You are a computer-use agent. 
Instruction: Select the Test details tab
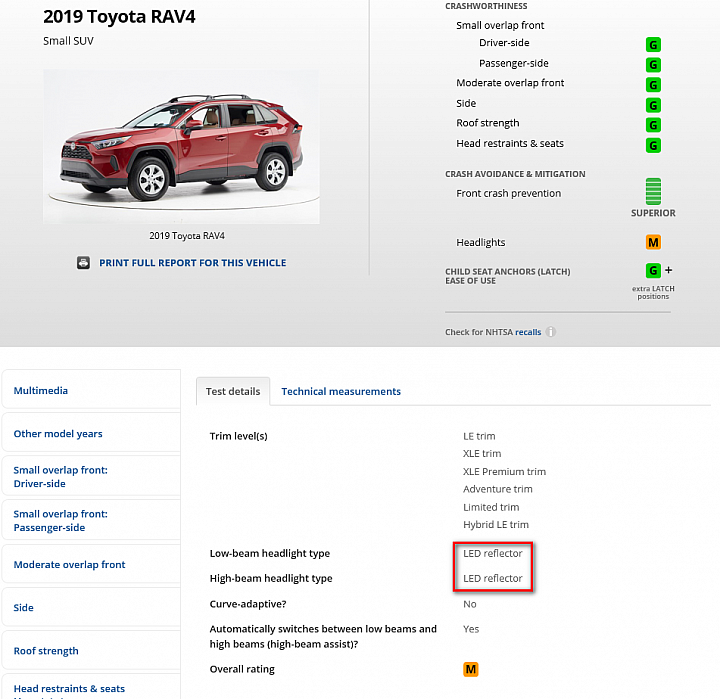[233, 391]
